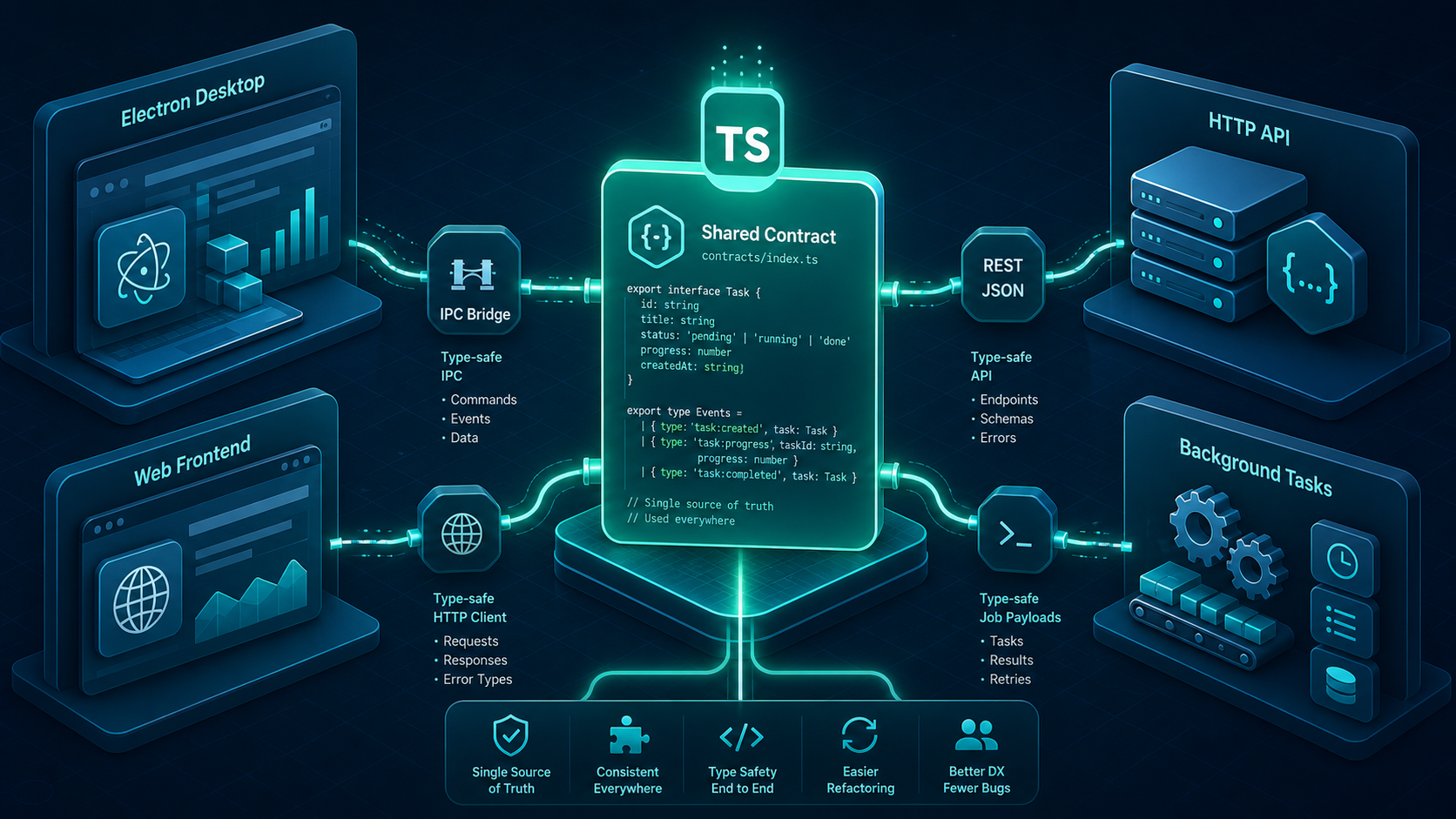Click the contracts/index.ts file path

pyautogui.click(x=759, y=258)
